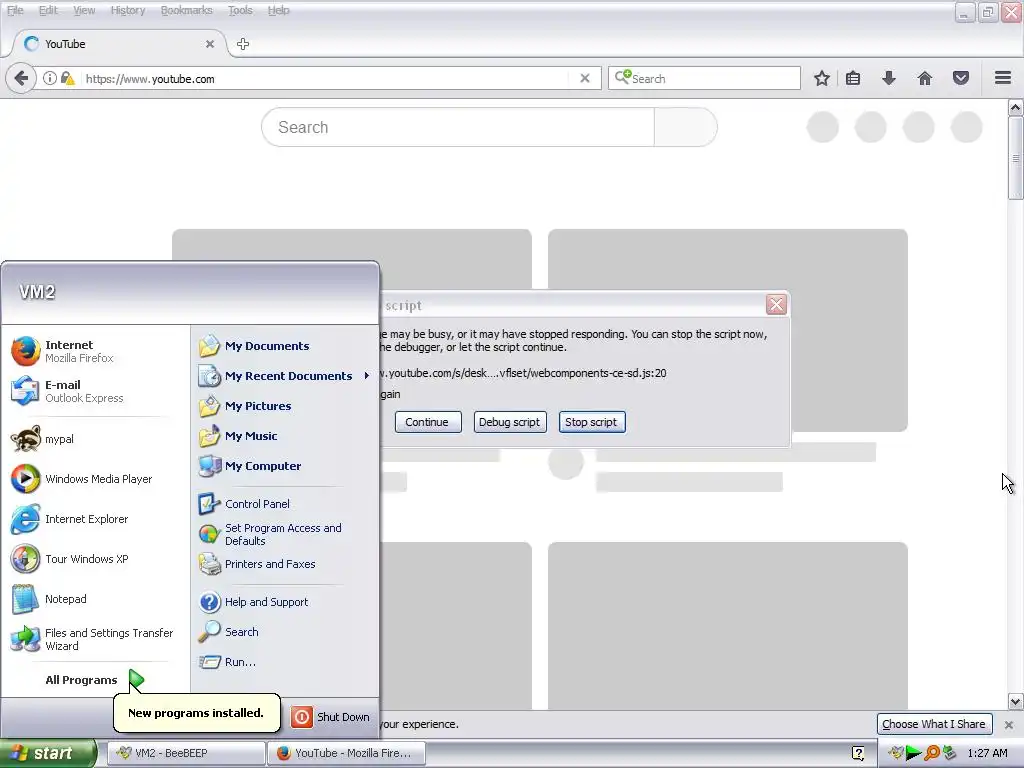The image size is (1024, 768).
Task: Save page to Pocket icon
Action: pyautogui.click(x=961, y=78)
